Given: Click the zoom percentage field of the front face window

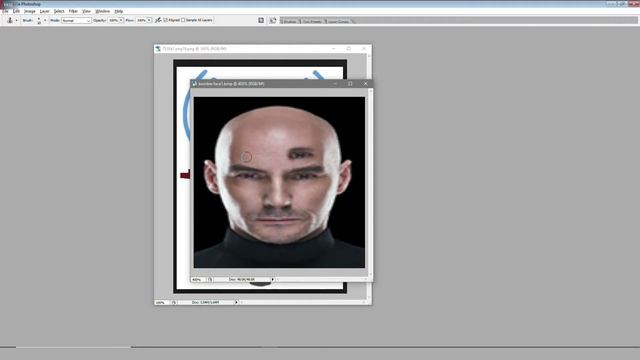Looking at the screenshot, I should tap(198, 280).
